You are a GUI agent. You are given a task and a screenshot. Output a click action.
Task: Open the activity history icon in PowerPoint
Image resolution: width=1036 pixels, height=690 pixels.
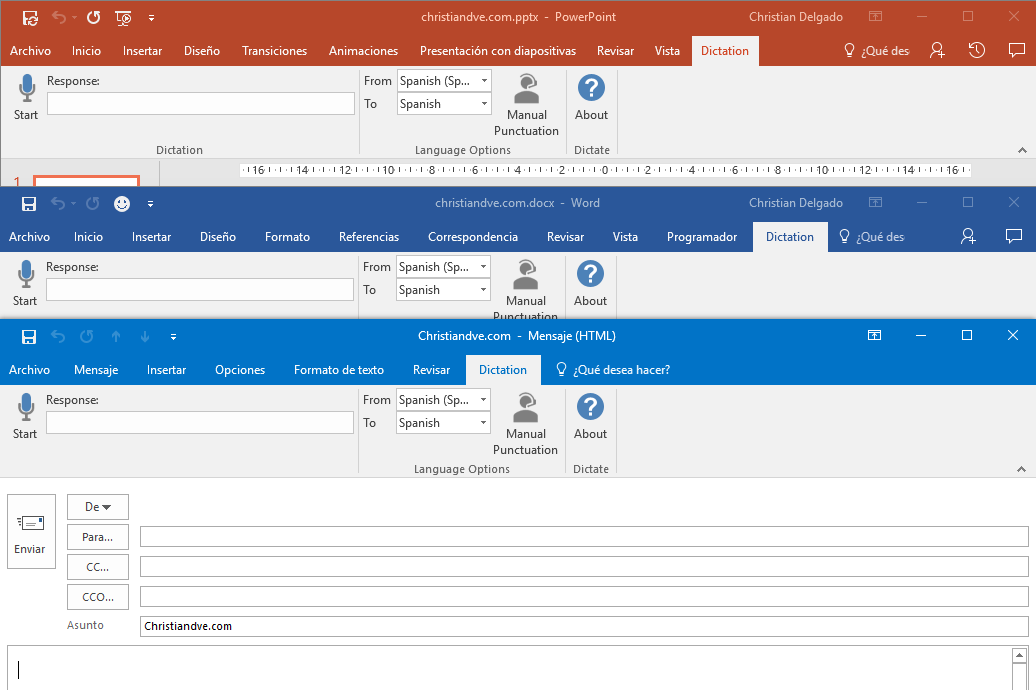coord(977,50)
